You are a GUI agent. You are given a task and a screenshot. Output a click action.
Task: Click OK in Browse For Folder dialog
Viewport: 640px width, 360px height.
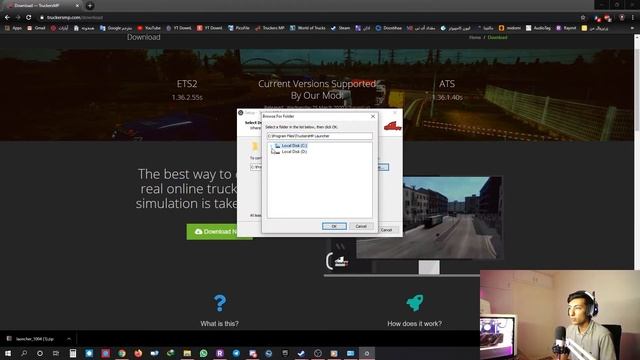[334, 226]
